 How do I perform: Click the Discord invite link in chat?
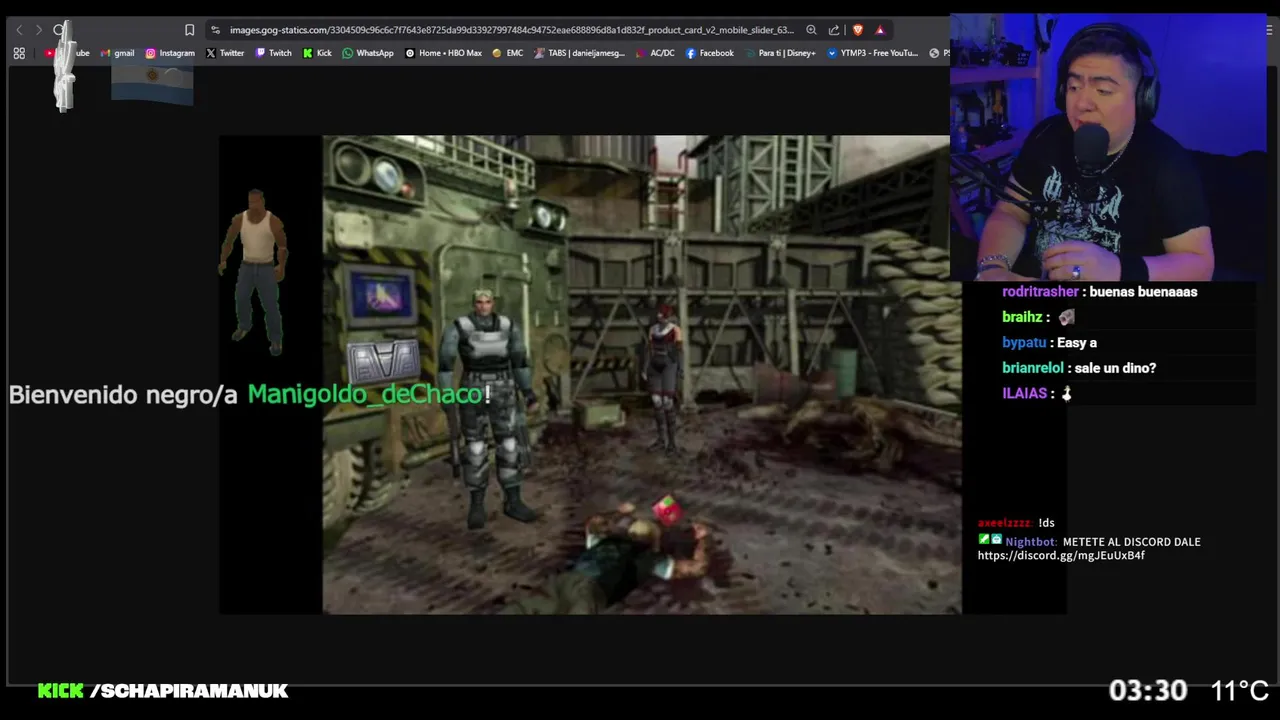pyautogui.click(x=1061, y=556)
